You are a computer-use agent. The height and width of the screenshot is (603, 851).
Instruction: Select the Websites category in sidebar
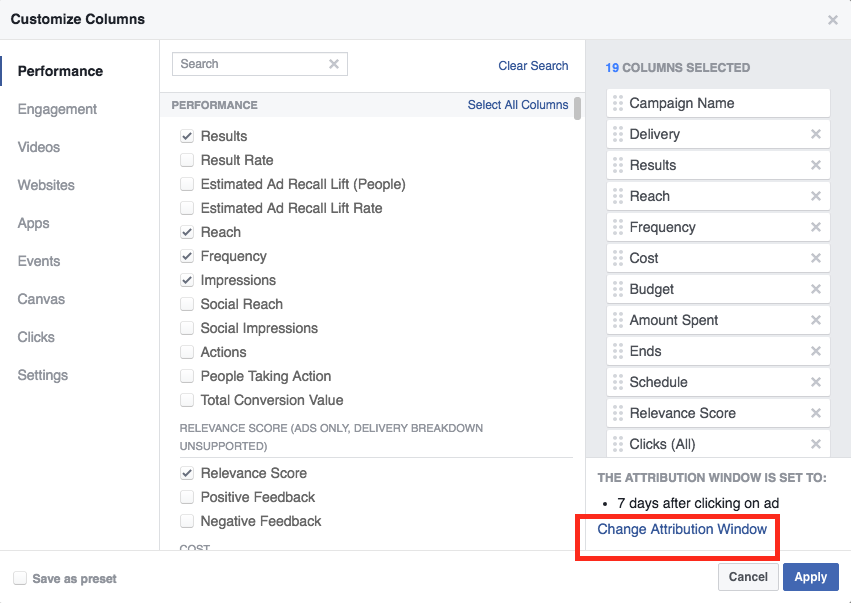[46, 185]
